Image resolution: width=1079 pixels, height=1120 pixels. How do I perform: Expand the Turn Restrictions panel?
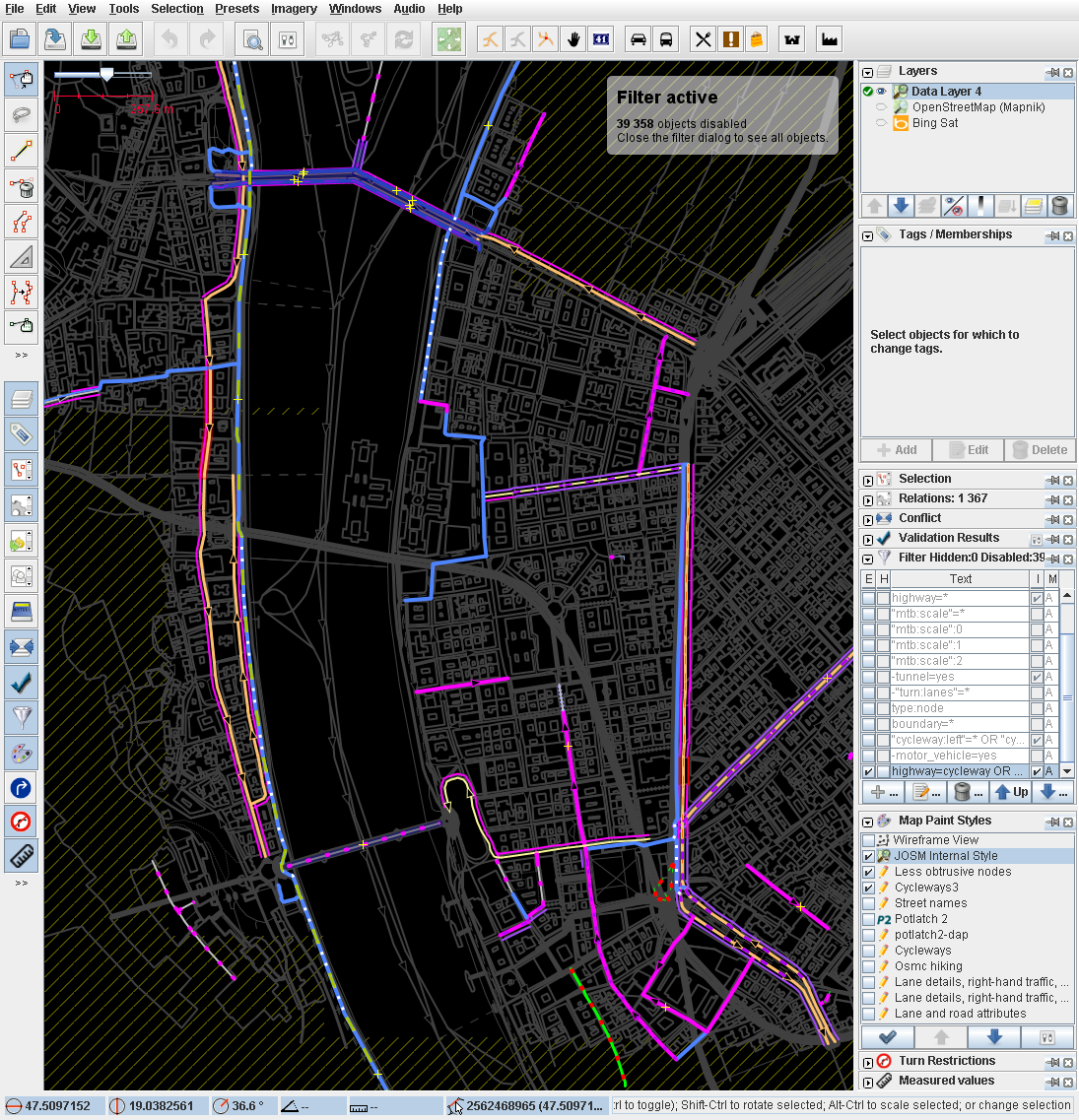coord(867,1062)
